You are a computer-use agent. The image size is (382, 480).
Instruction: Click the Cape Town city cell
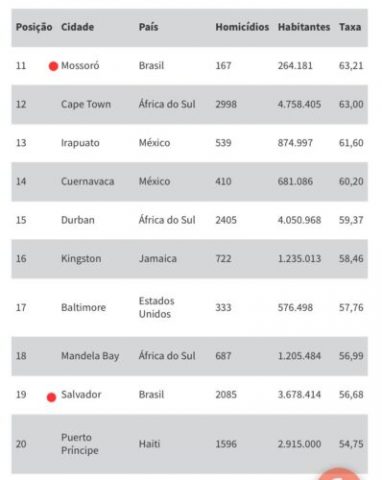(x=86, y=104)
